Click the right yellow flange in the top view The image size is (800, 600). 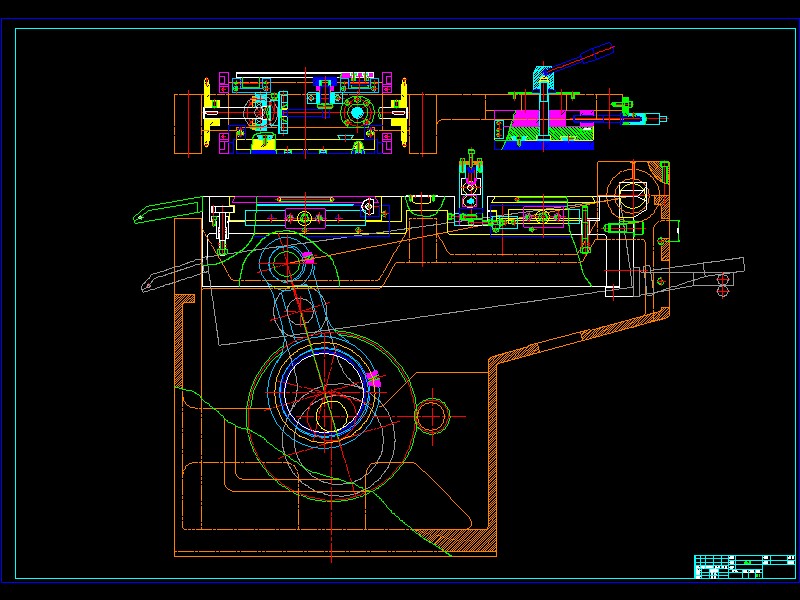point(404,113)
